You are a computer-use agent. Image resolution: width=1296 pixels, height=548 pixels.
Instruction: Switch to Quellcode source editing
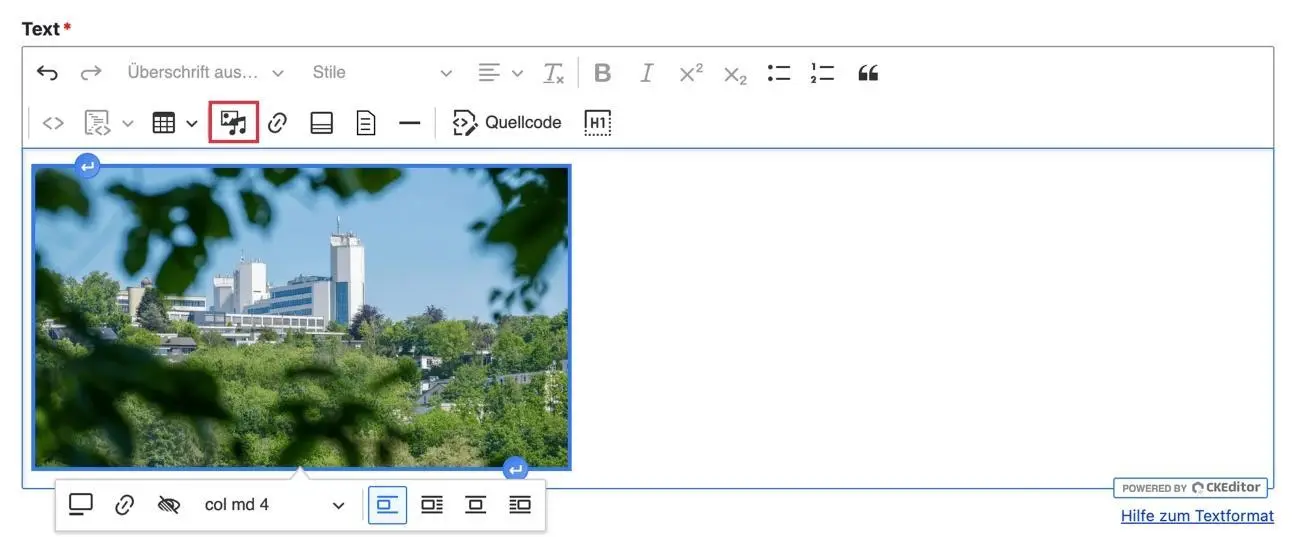pyautogui.click(x=507, y=123)
